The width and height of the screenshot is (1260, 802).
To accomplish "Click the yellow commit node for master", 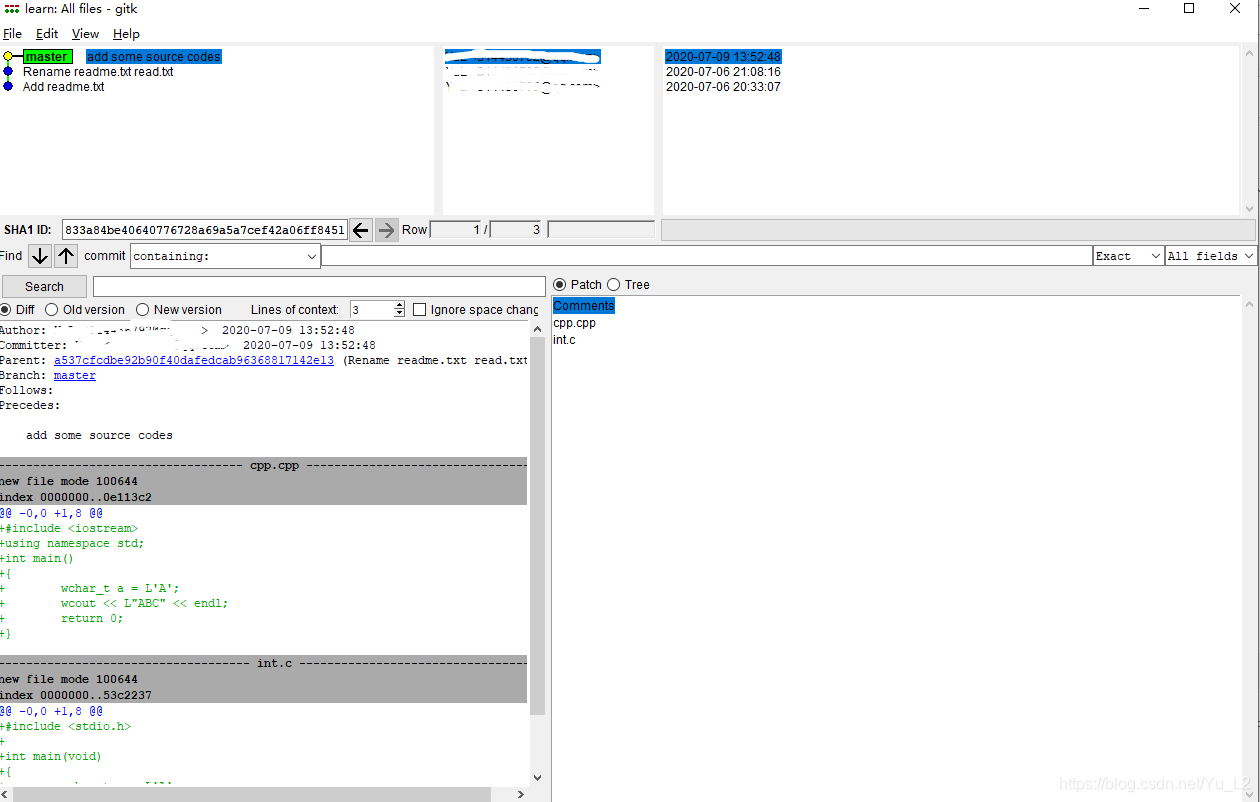I will click(8, 57).
